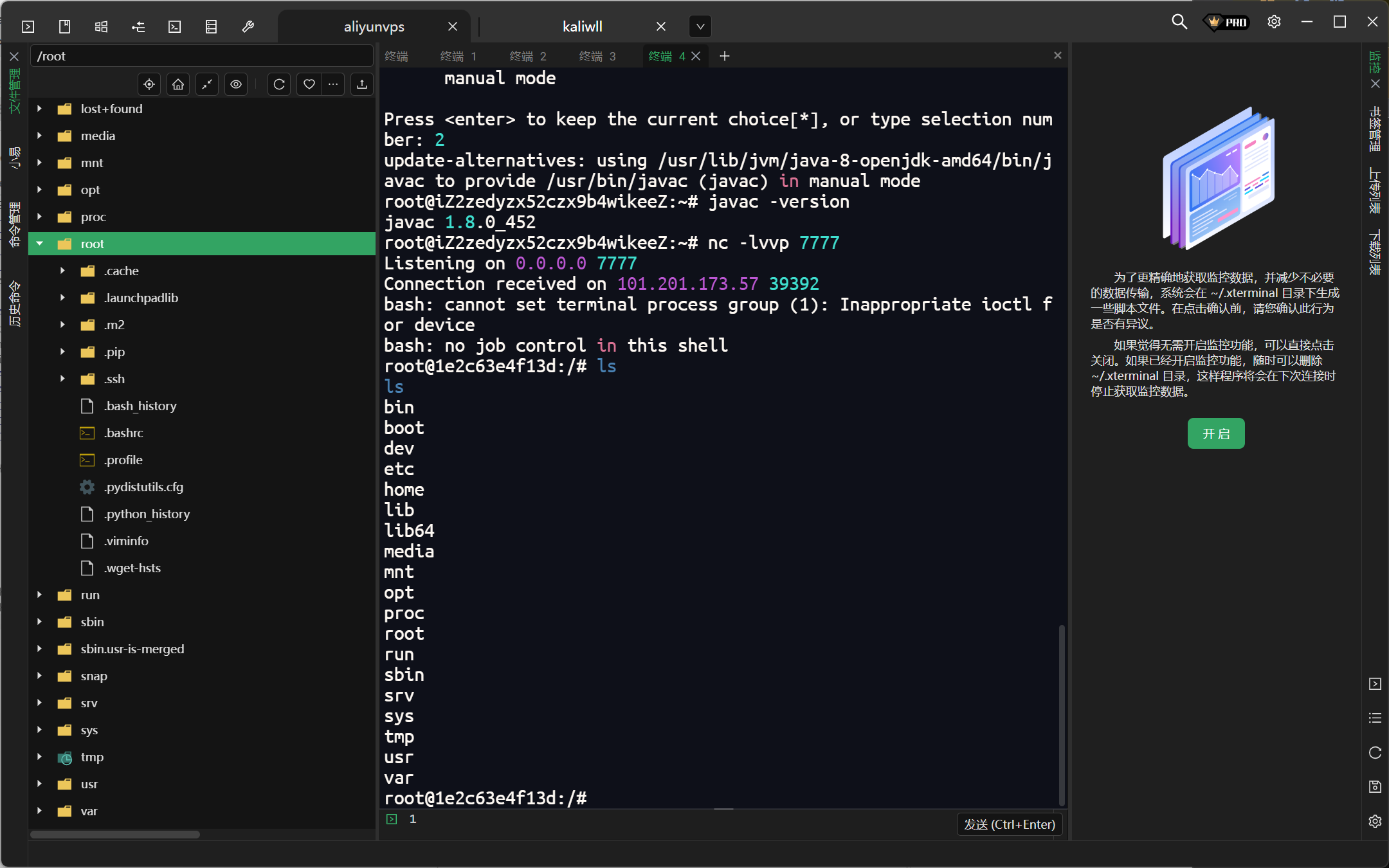This screenshot has width=1389, height=868.
Task: Toggle hidden files with the eye icon
Action: point(236,84)
